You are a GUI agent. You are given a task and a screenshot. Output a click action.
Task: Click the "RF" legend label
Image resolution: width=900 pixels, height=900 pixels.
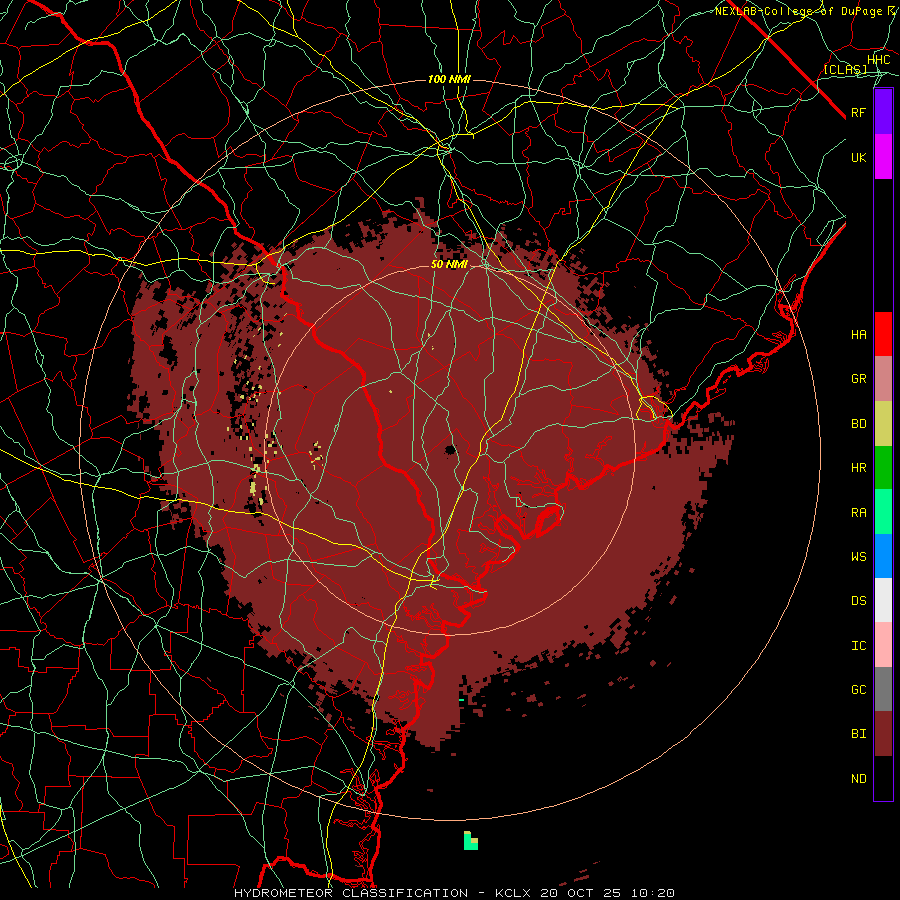(858, 112)
